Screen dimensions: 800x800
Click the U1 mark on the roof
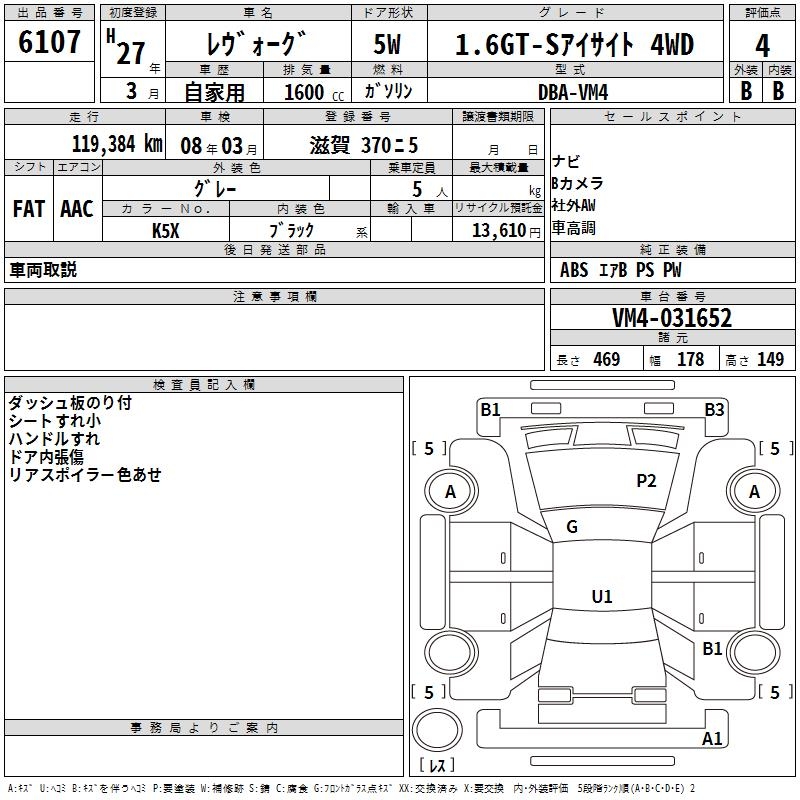point(602,596)
